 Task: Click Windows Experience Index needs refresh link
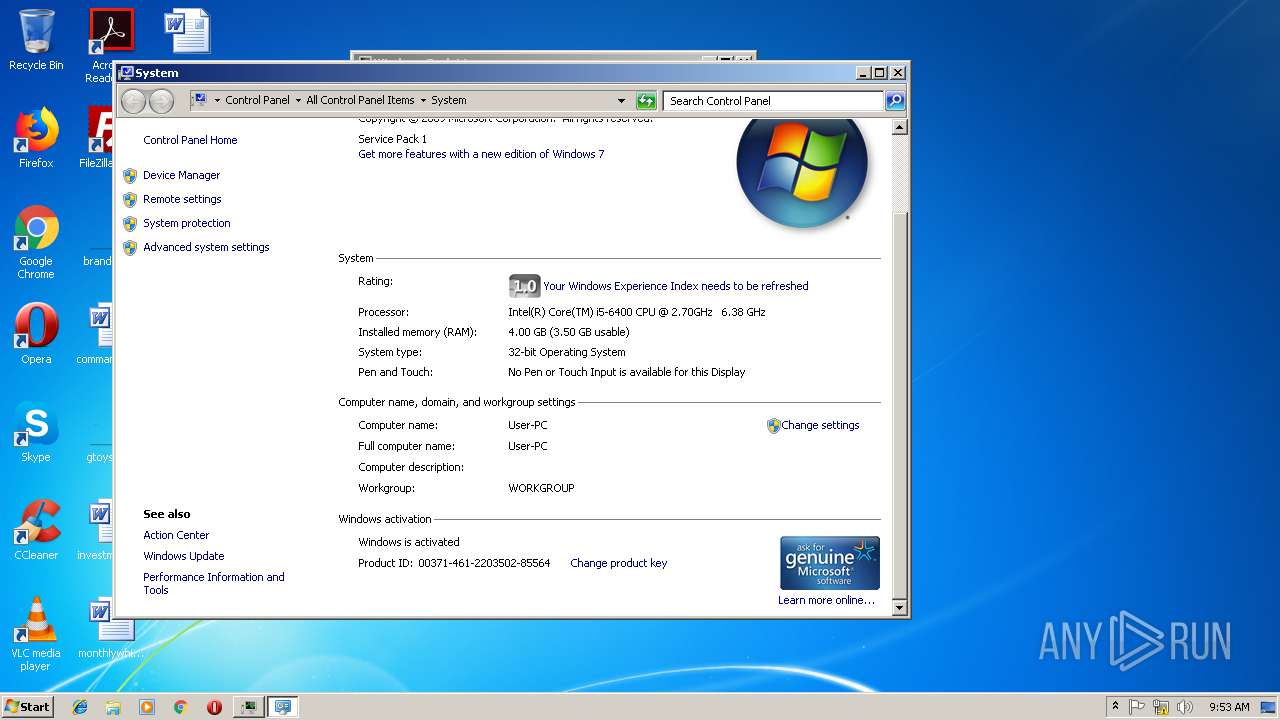pos(676,286)
